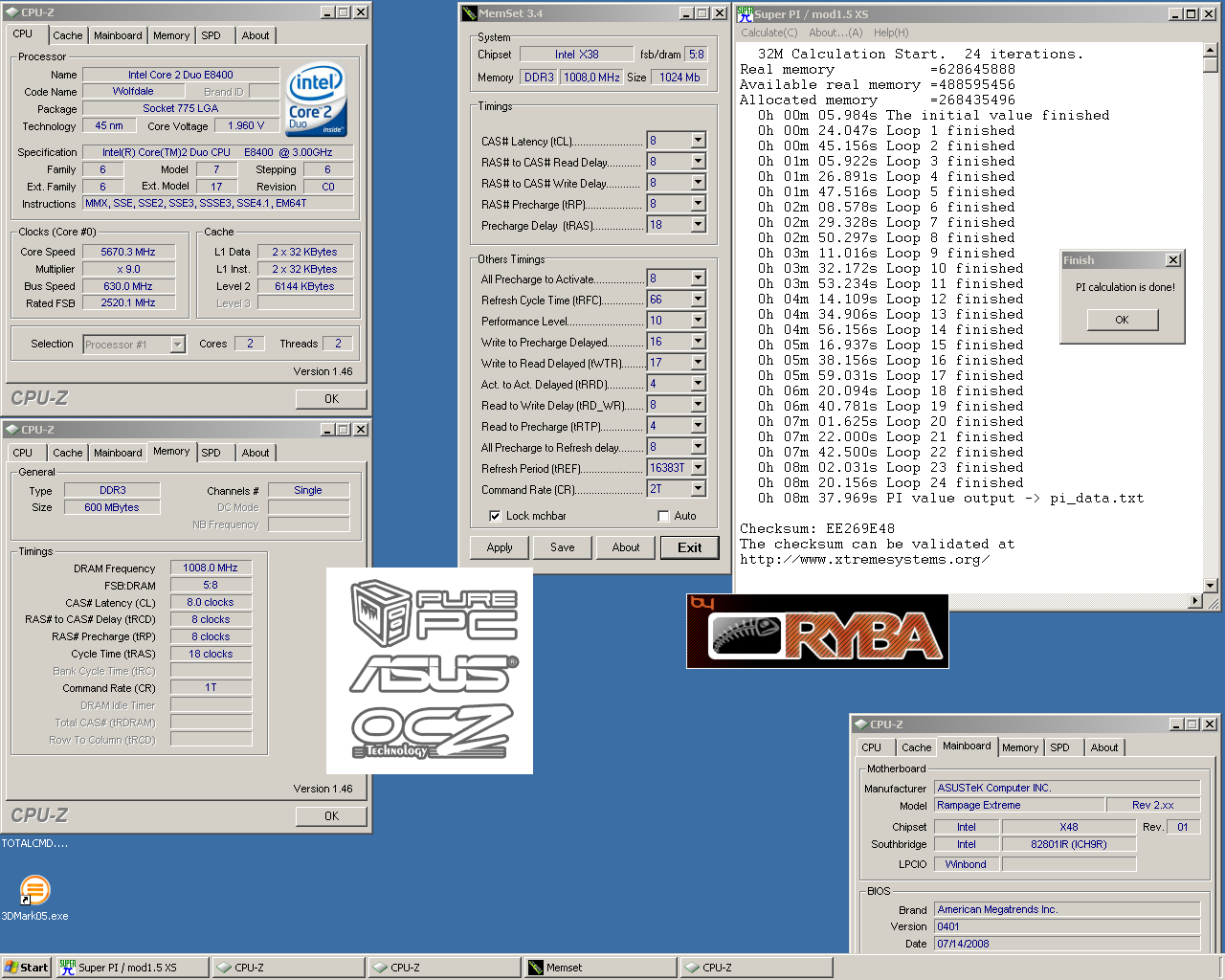This screenshot has width=1225, height=980.
Task: Click OK in the top CPU-Z CPU window
Action: pos(331,399)
